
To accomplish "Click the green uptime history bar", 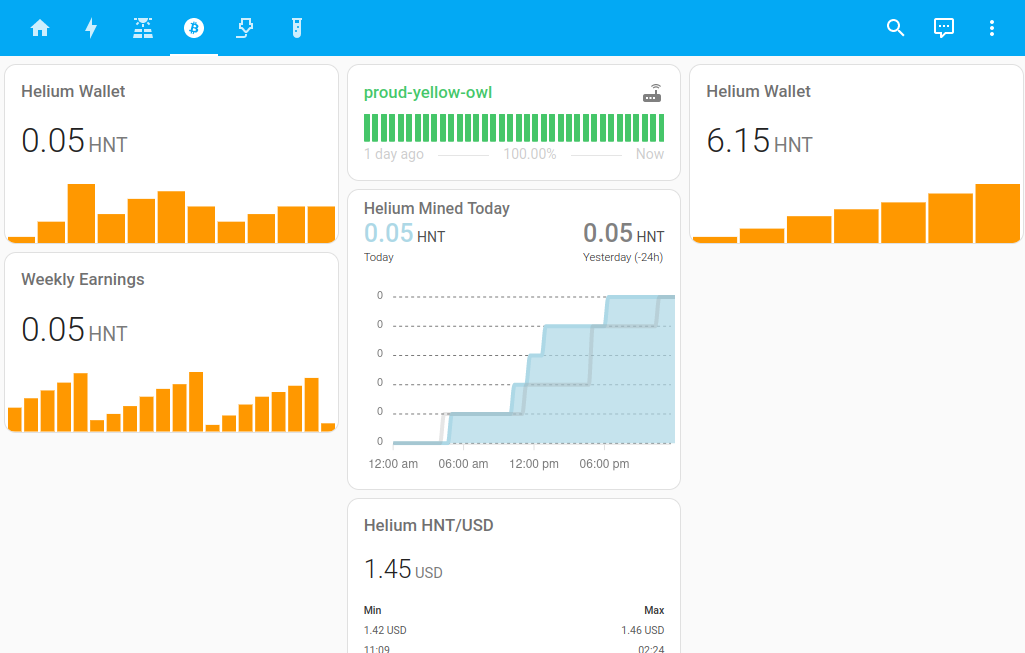I will point(514,127).
